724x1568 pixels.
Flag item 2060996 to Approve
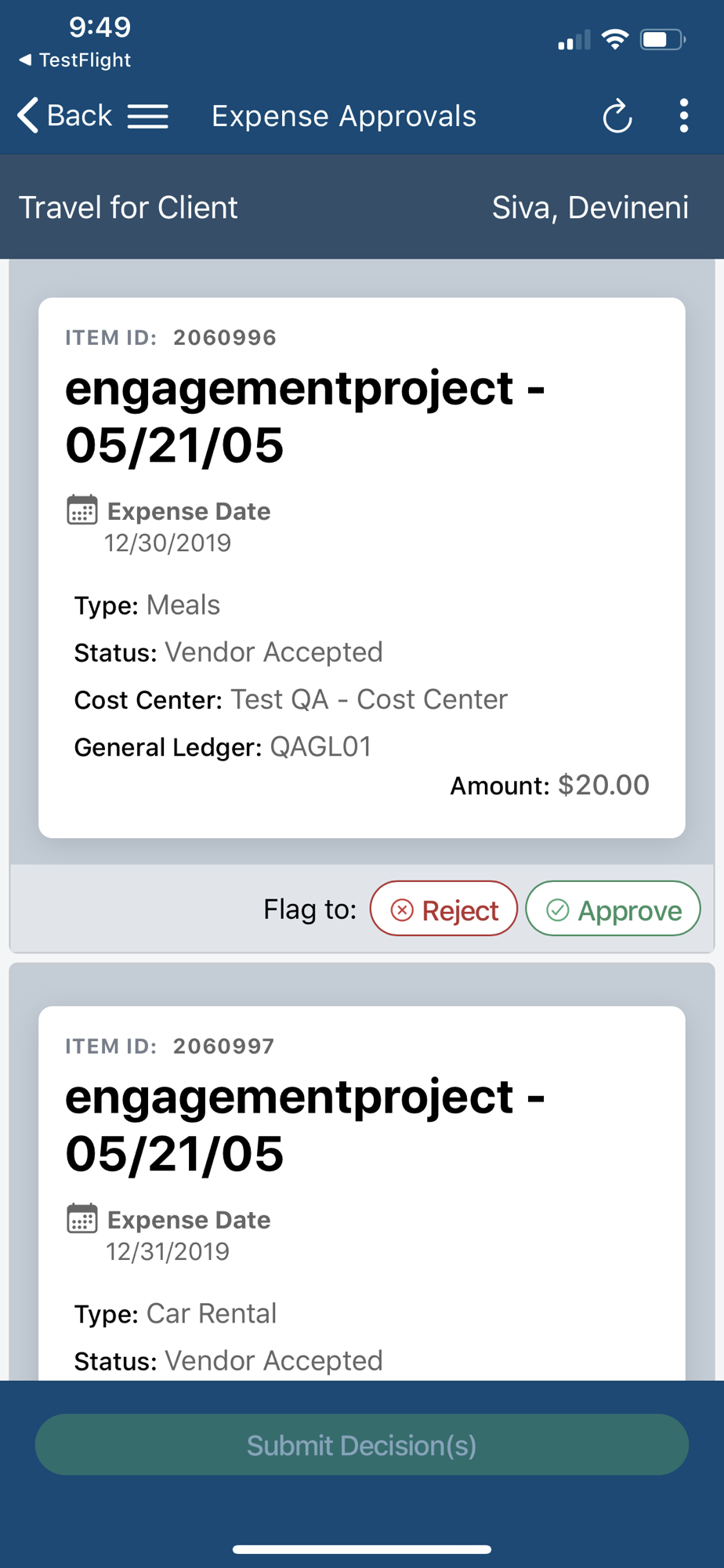[x=613, y=909]
